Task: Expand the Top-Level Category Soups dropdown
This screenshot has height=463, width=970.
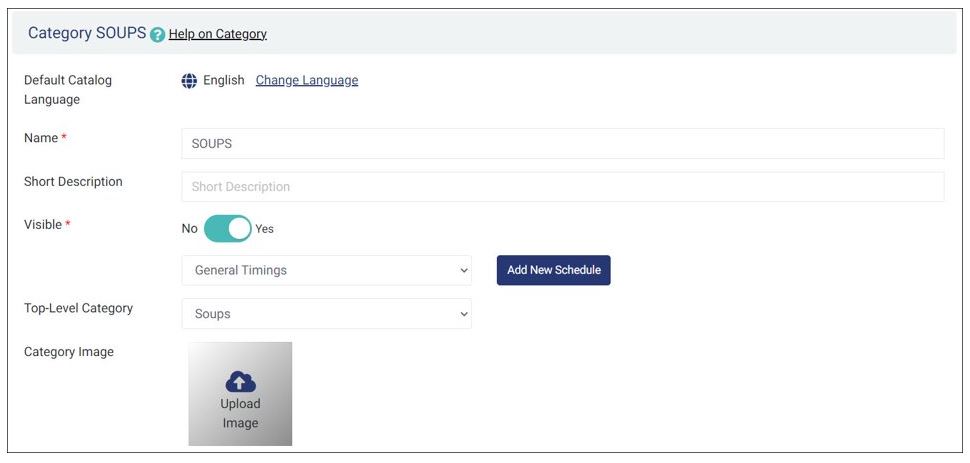Action: [x=326, y=314]
